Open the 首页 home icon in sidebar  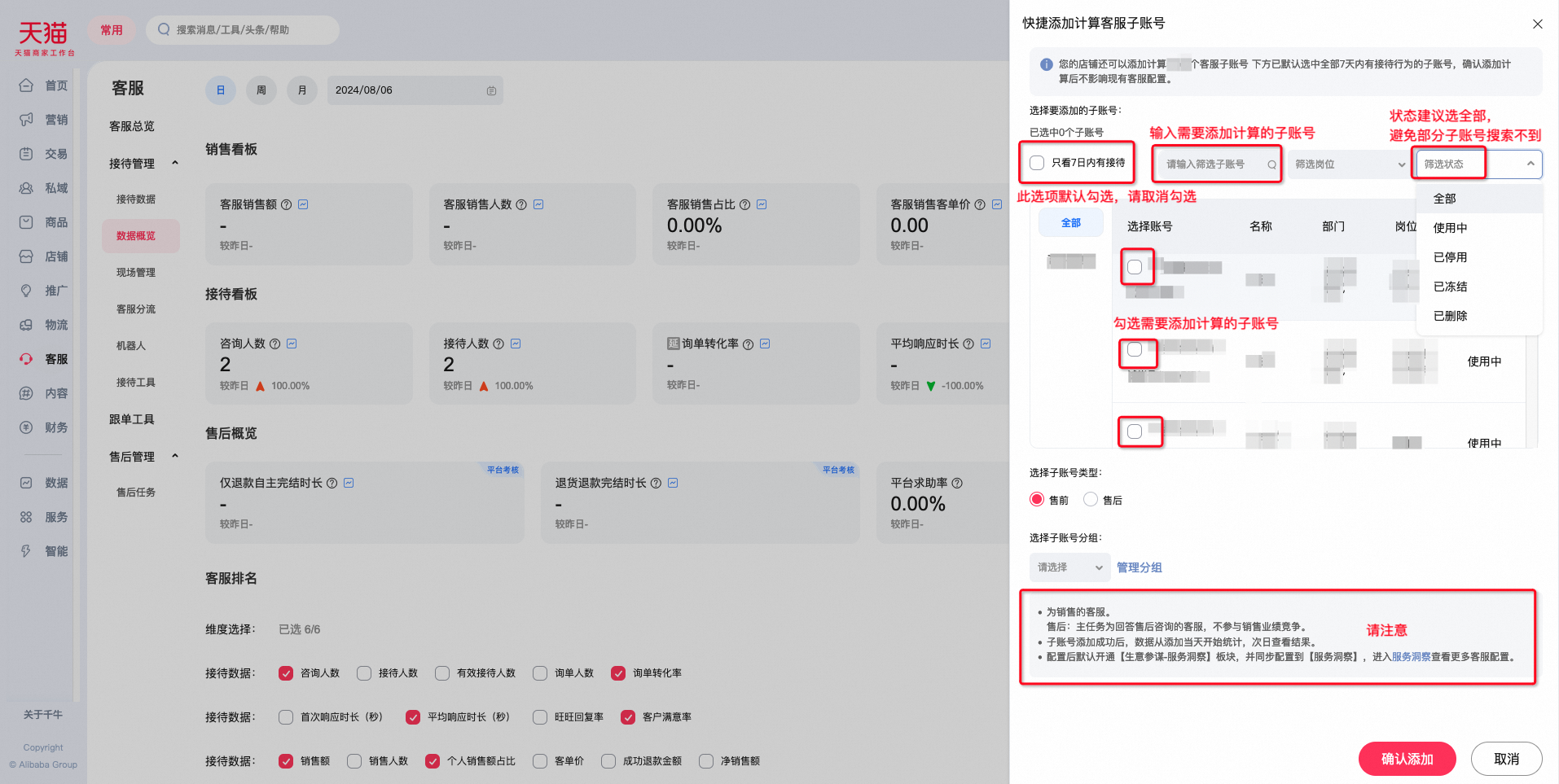click(26, 85)
